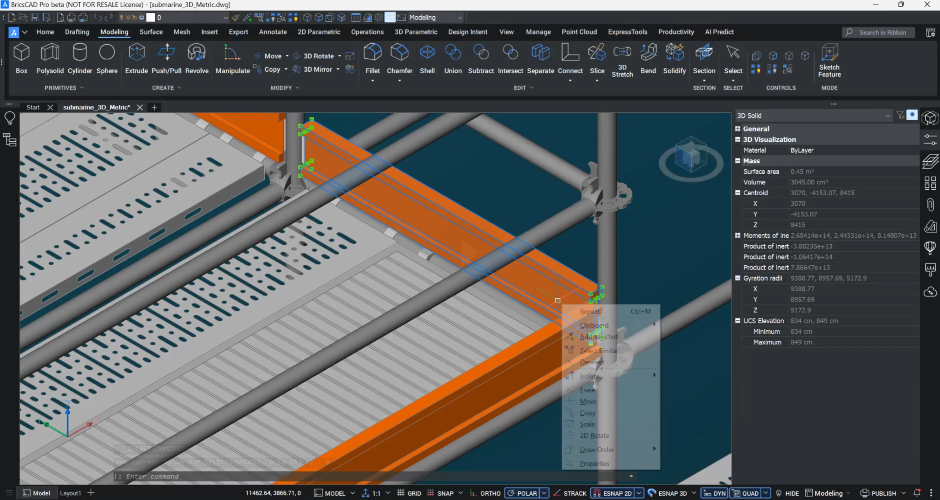Disable DYN dynamic input toggle
The width and height of the screenshot is (940, 500).
pos(715,493)
